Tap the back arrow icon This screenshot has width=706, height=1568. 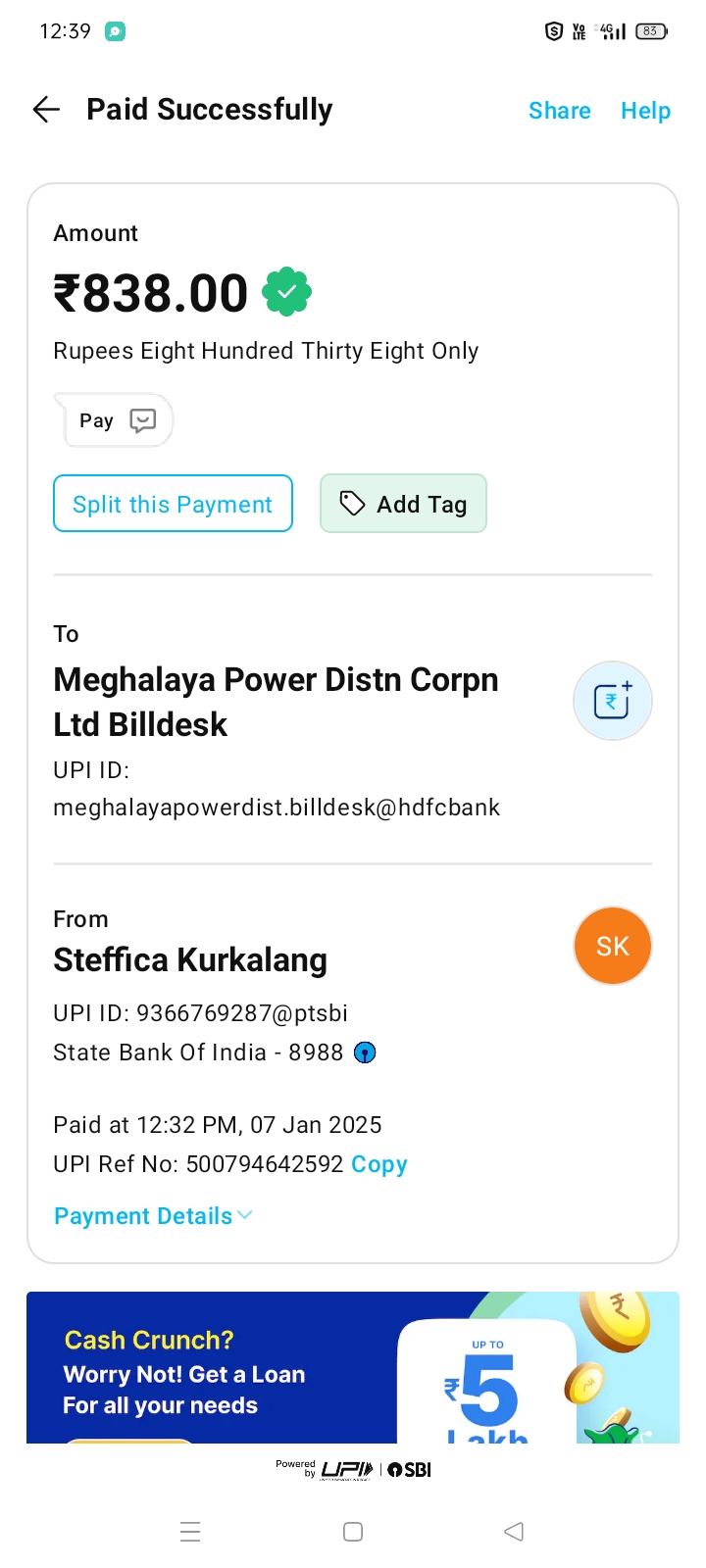click(x=46, y=110)
